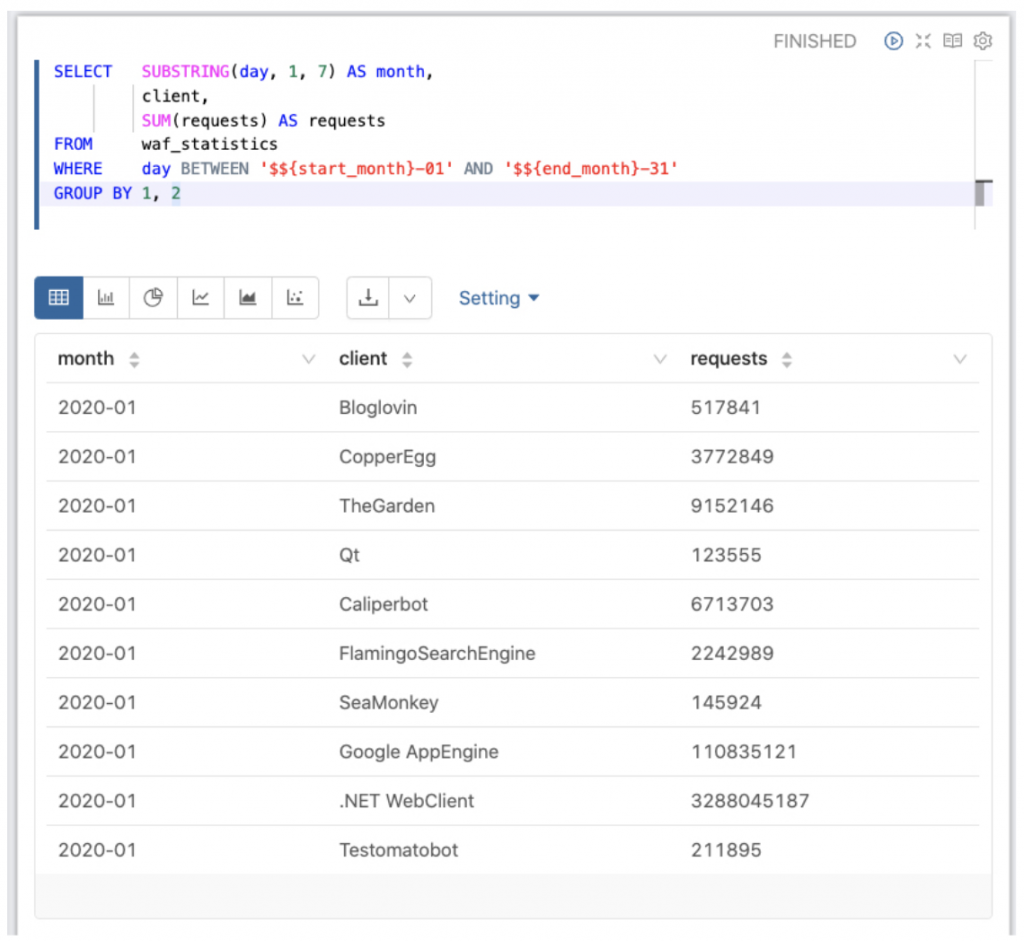The width and height of the screenshot is (1024, 941).
Task: Open the query settings gear
Action: (981, 41)
